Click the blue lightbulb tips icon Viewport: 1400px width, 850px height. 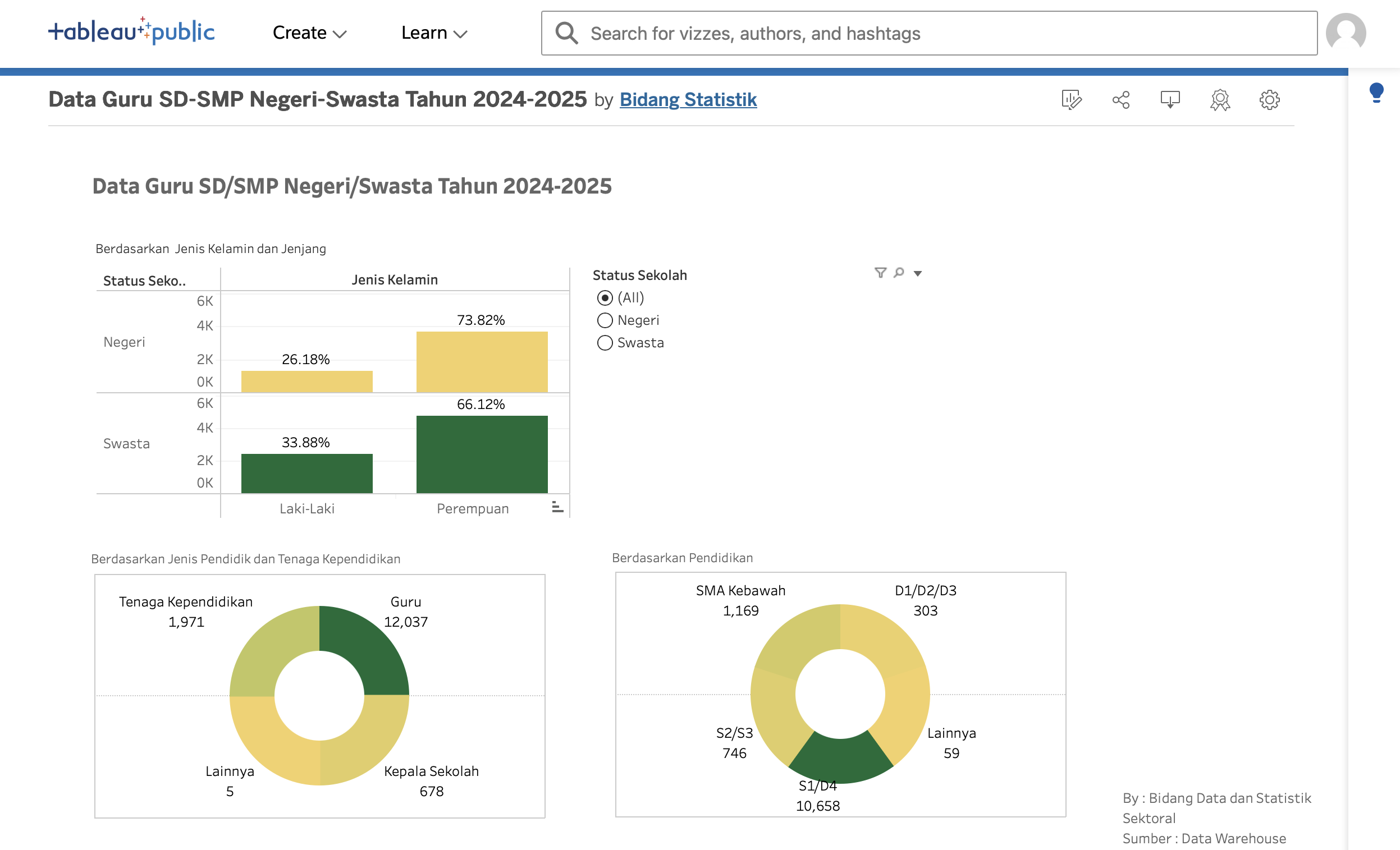pyautogui.click(x=1376, y=92)
